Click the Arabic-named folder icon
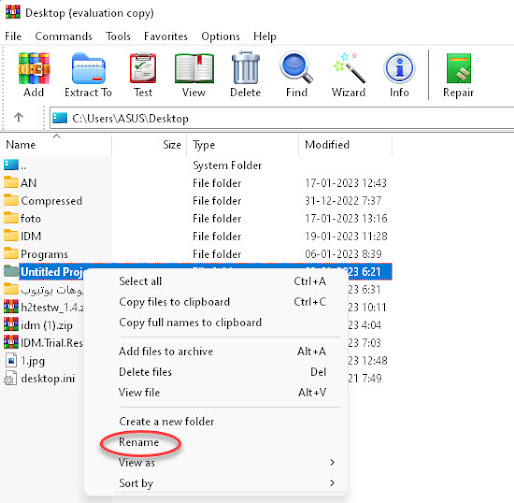The height and width of the screenshot is (503, 514). point(11,289)
